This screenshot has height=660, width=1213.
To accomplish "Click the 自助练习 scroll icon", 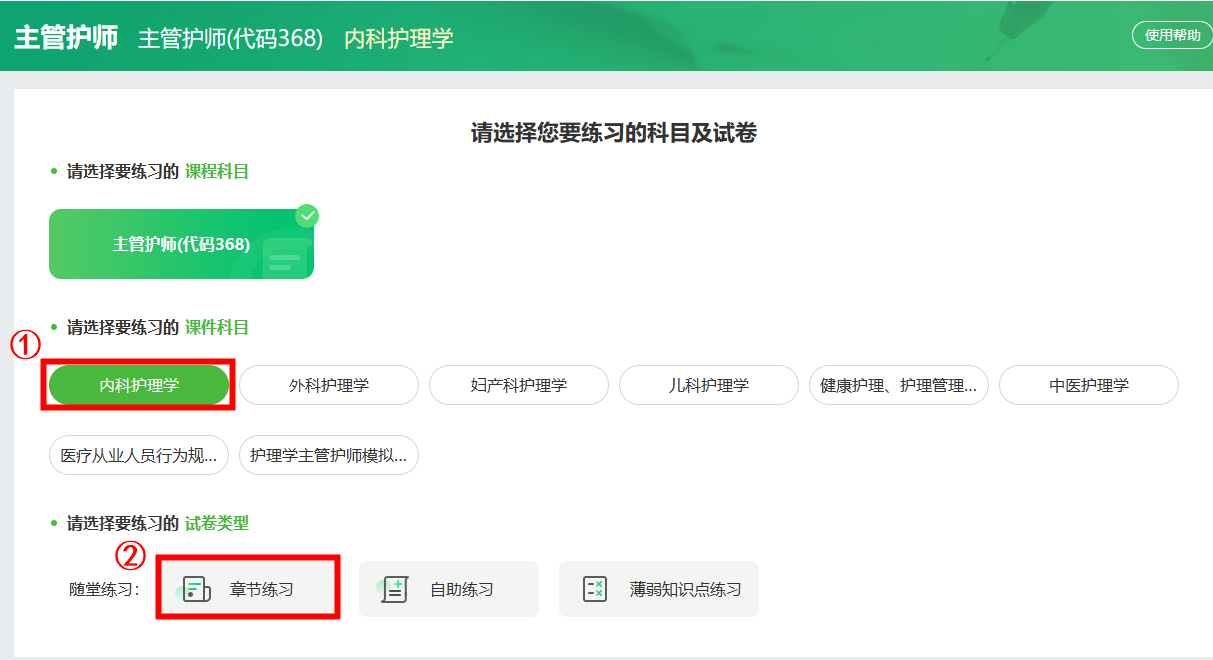I will (396, 589).
